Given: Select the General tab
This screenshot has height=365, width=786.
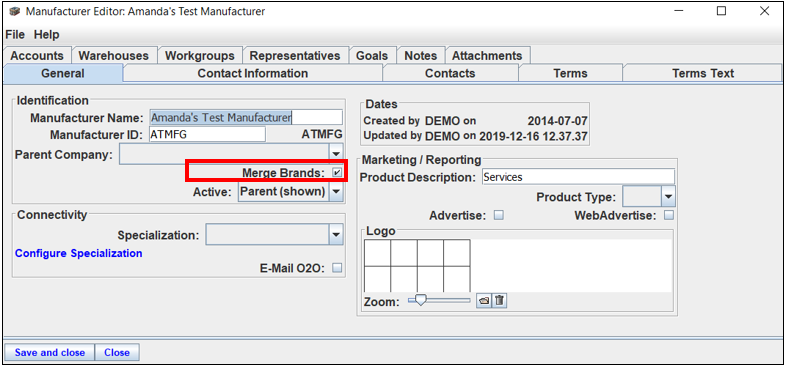Looking at the screenshot, I should [x=63, y=73].
